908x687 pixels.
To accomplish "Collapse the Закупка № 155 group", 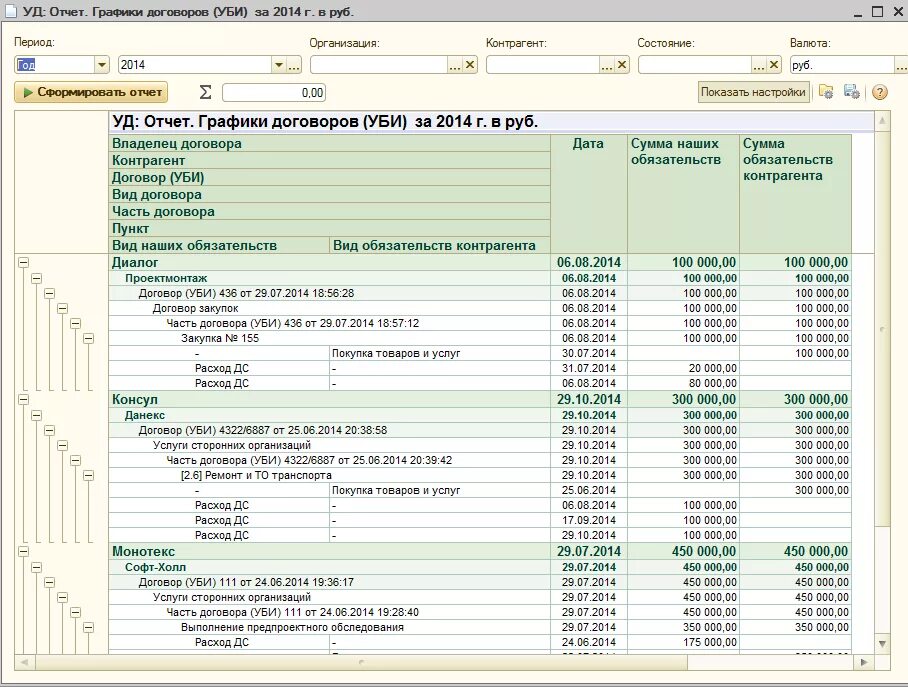I will (89, 338).
